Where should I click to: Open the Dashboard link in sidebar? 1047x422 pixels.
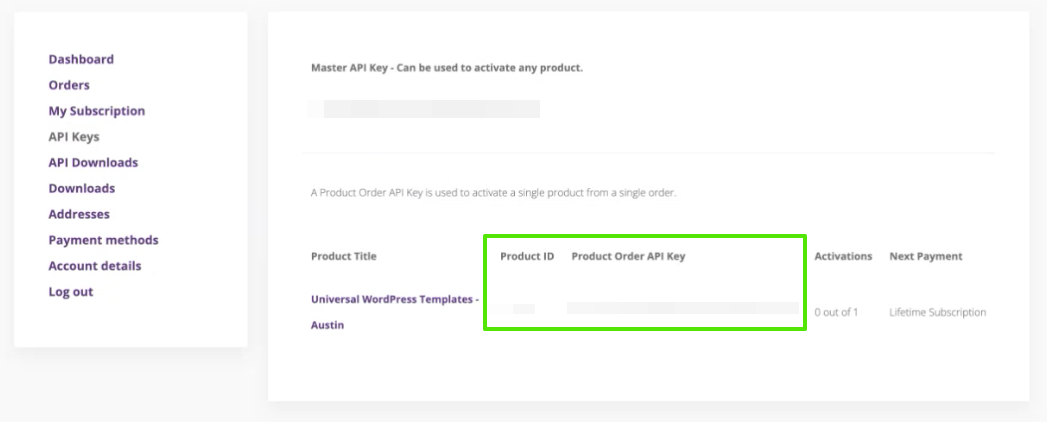81,59
